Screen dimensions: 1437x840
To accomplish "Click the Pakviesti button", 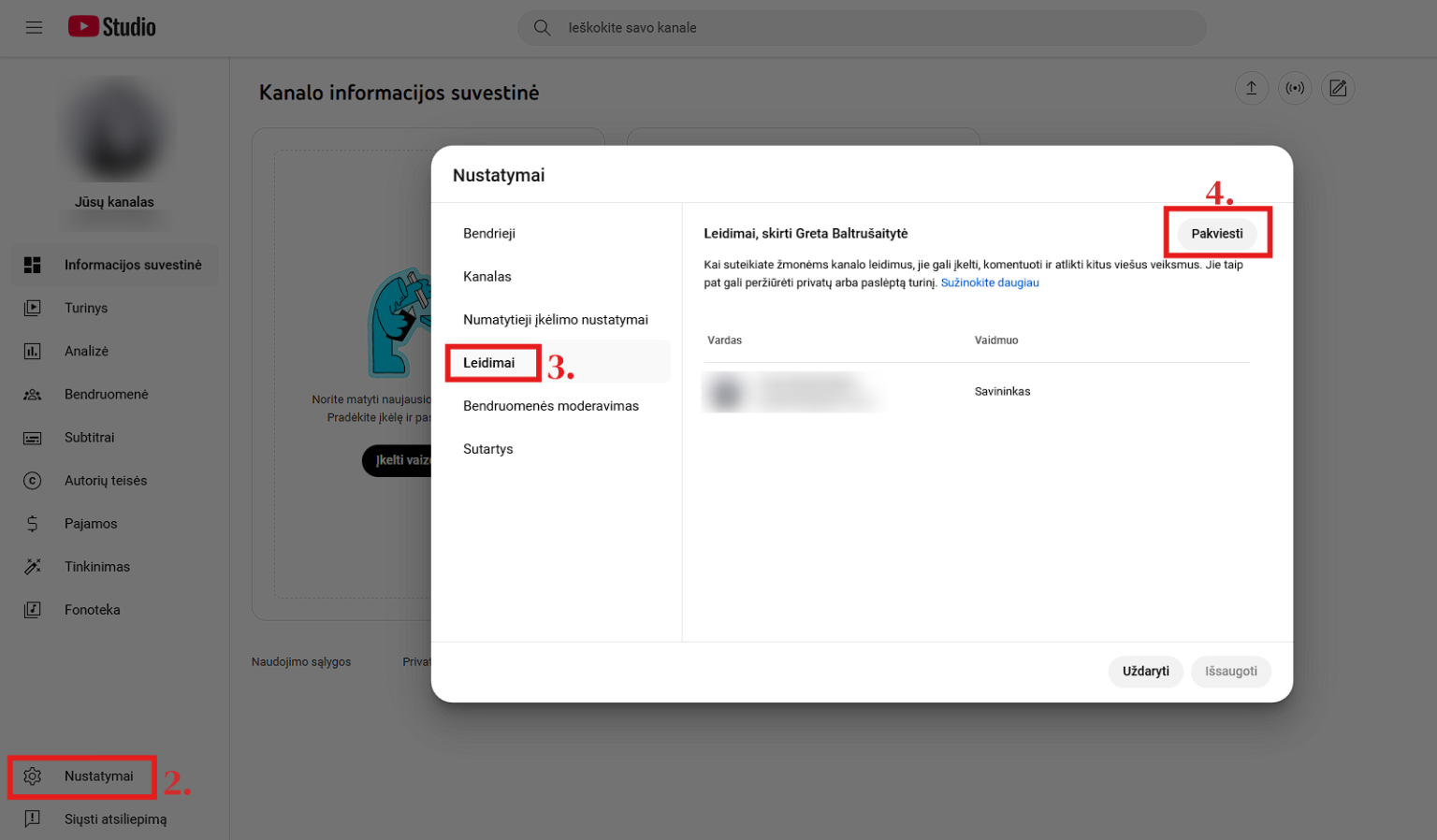I will point(1217,233).
